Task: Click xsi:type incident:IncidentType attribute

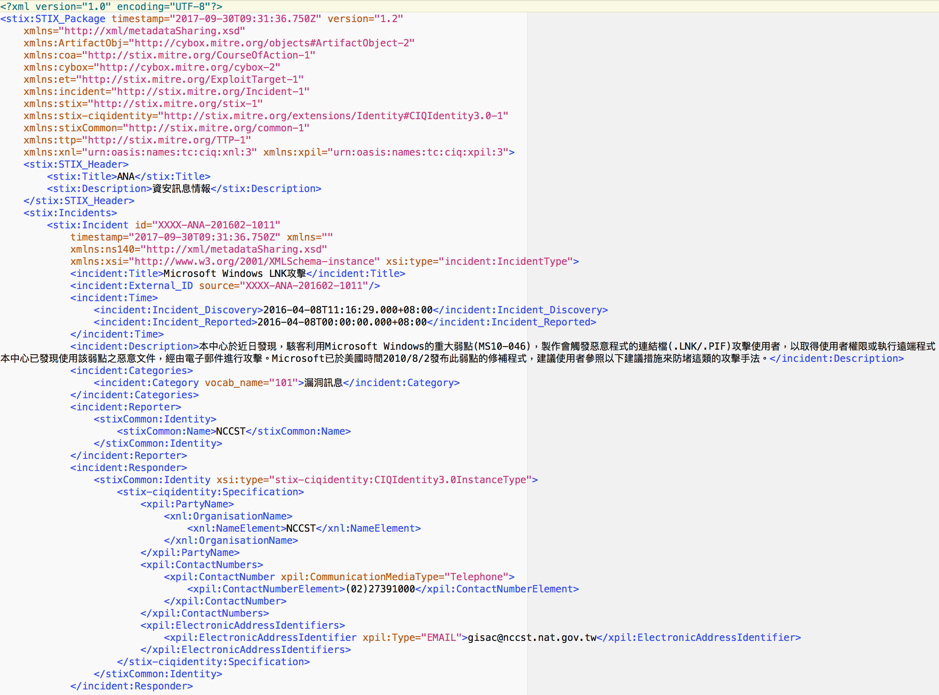Action: pos(479,262)
